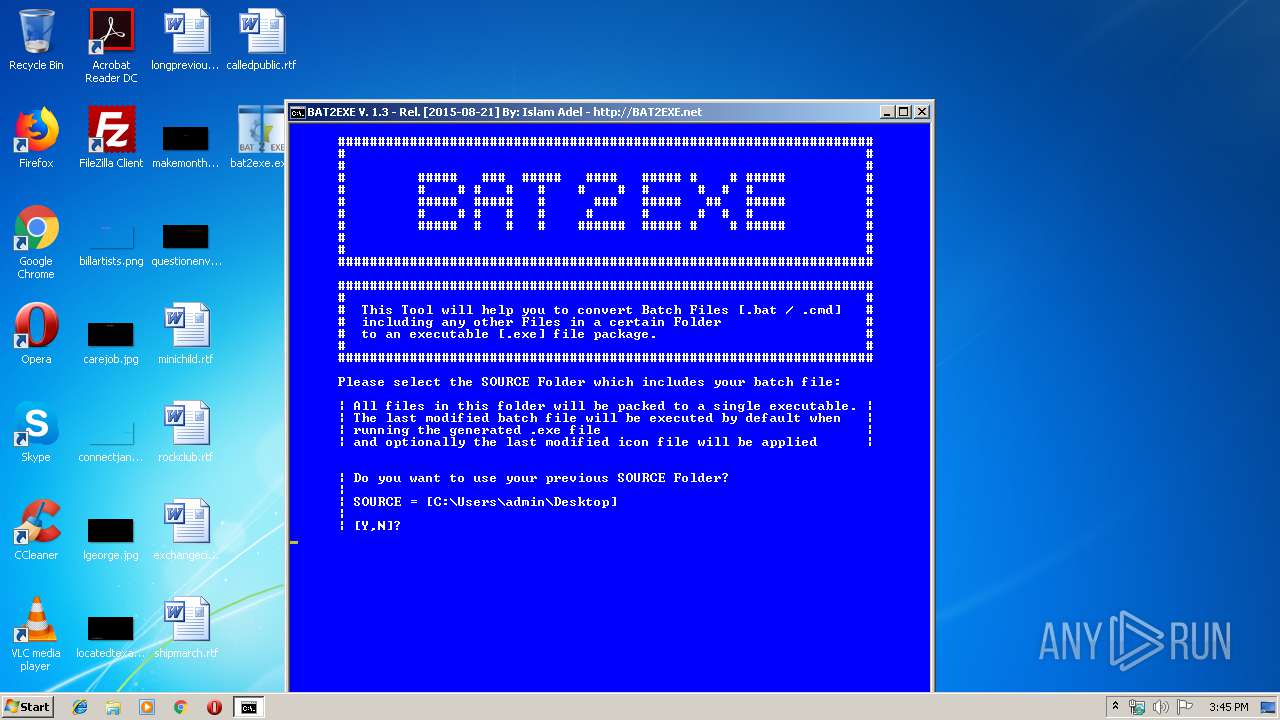Click the 3:45 PM taskbar clock
The width and height of the screenshot is (1280, 720).
tap(1228, 707)
